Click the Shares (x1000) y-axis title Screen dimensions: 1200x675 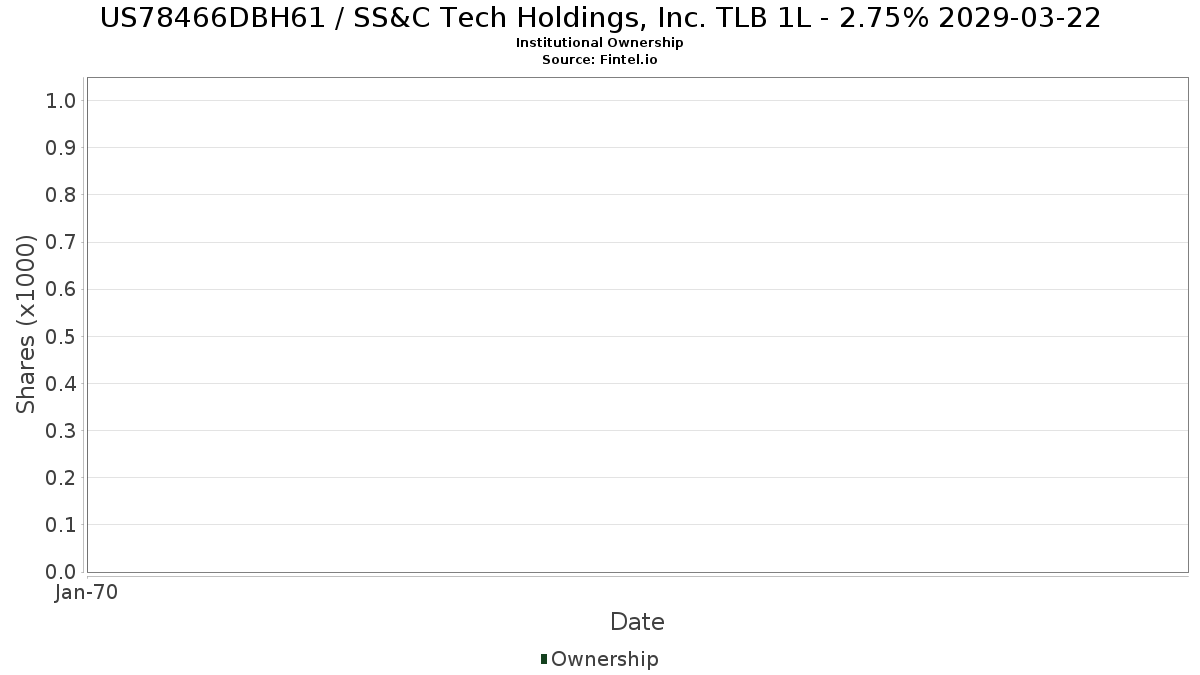click(26, 324)
